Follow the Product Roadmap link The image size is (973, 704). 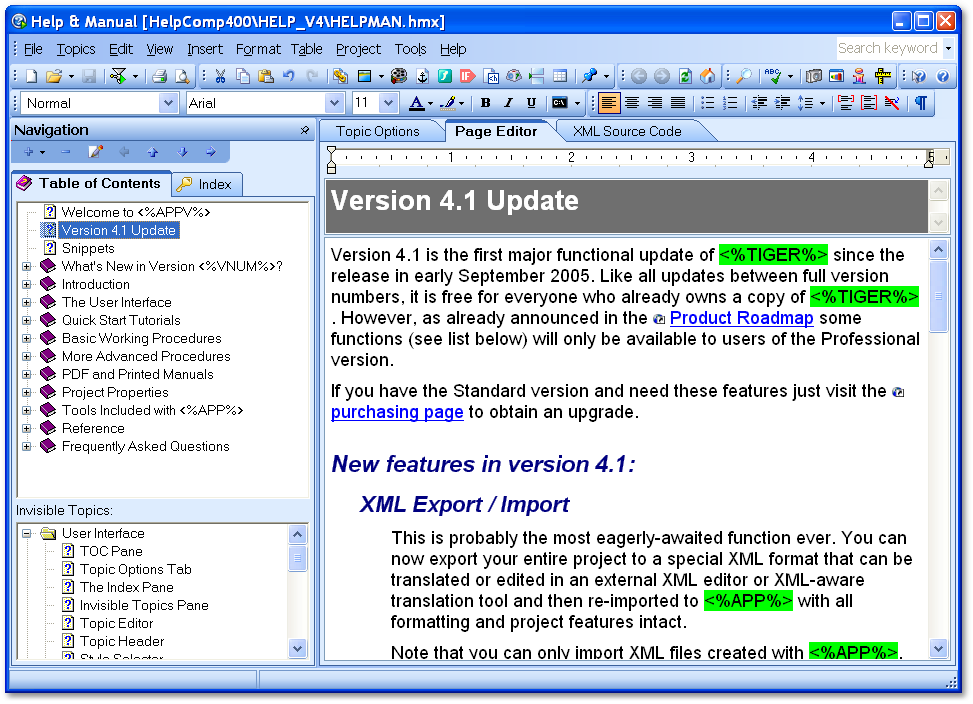[x=742, y=318]
